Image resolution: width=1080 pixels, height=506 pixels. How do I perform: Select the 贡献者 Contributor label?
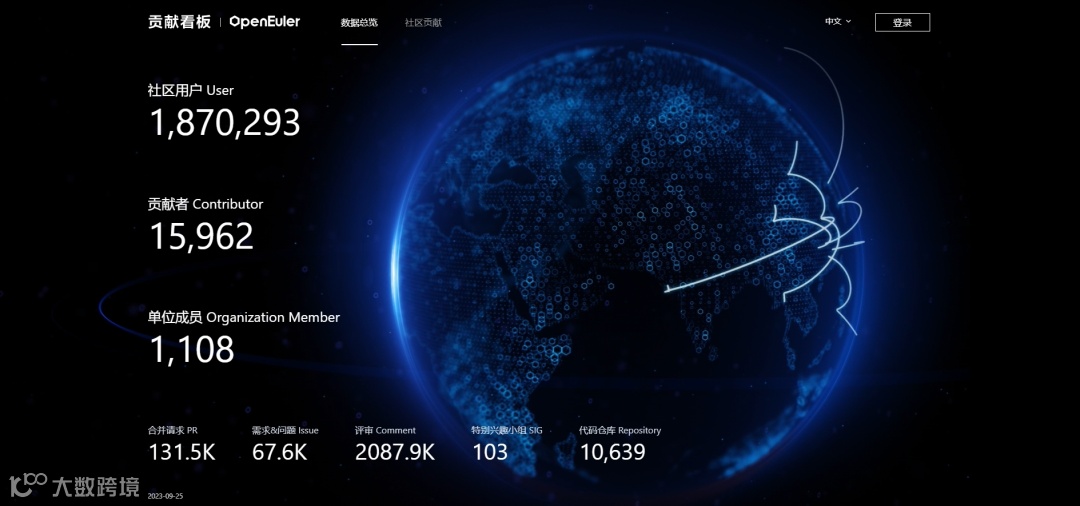(x=205, y=204)
